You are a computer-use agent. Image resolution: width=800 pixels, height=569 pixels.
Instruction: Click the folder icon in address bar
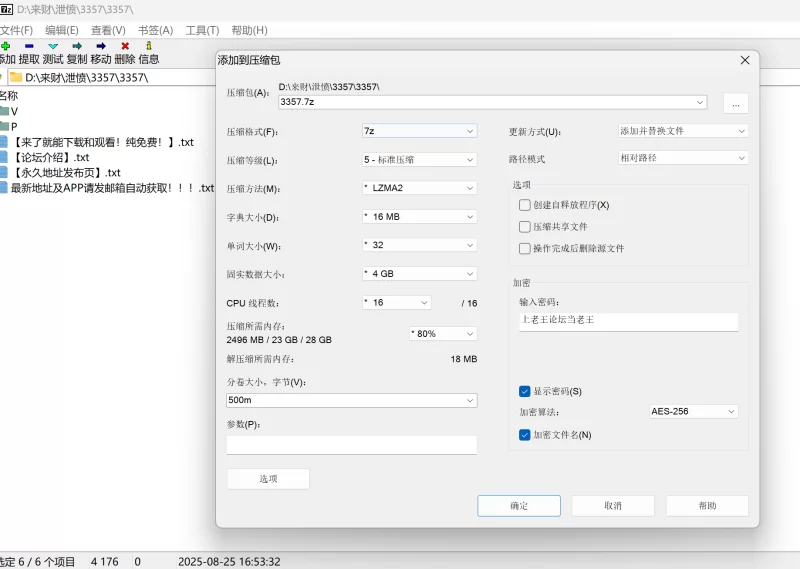16,78
